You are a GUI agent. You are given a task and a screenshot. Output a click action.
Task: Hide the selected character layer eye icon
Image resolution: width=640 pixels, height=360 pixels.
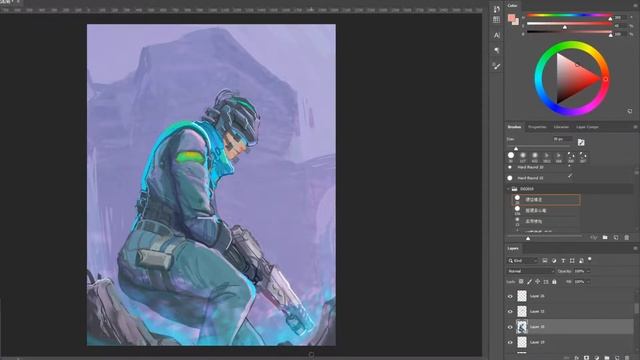510,327
